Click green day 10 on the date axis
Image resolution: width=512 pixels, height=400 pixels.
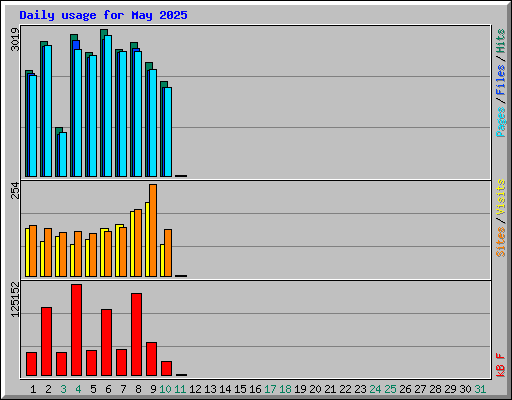click(165, 389)
